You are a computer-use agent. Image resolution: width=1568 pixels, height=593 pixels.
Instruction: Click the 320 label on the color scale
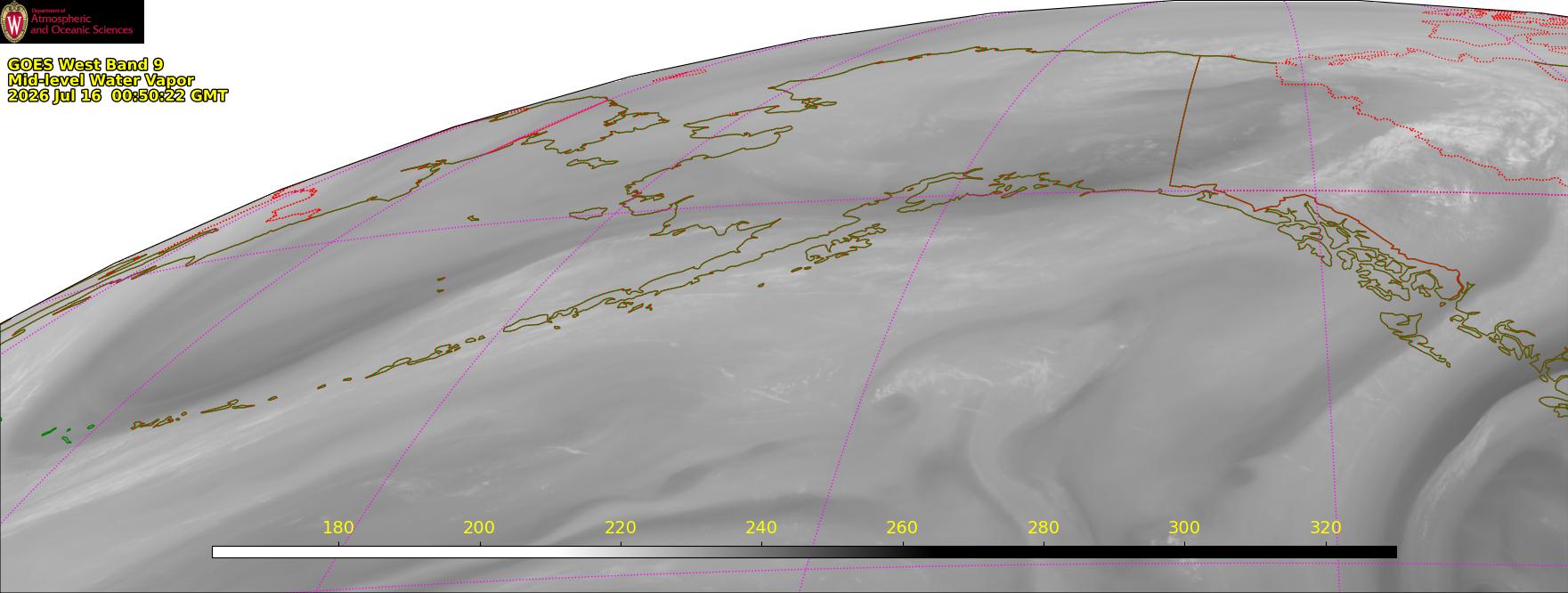tap(1326, 527)
